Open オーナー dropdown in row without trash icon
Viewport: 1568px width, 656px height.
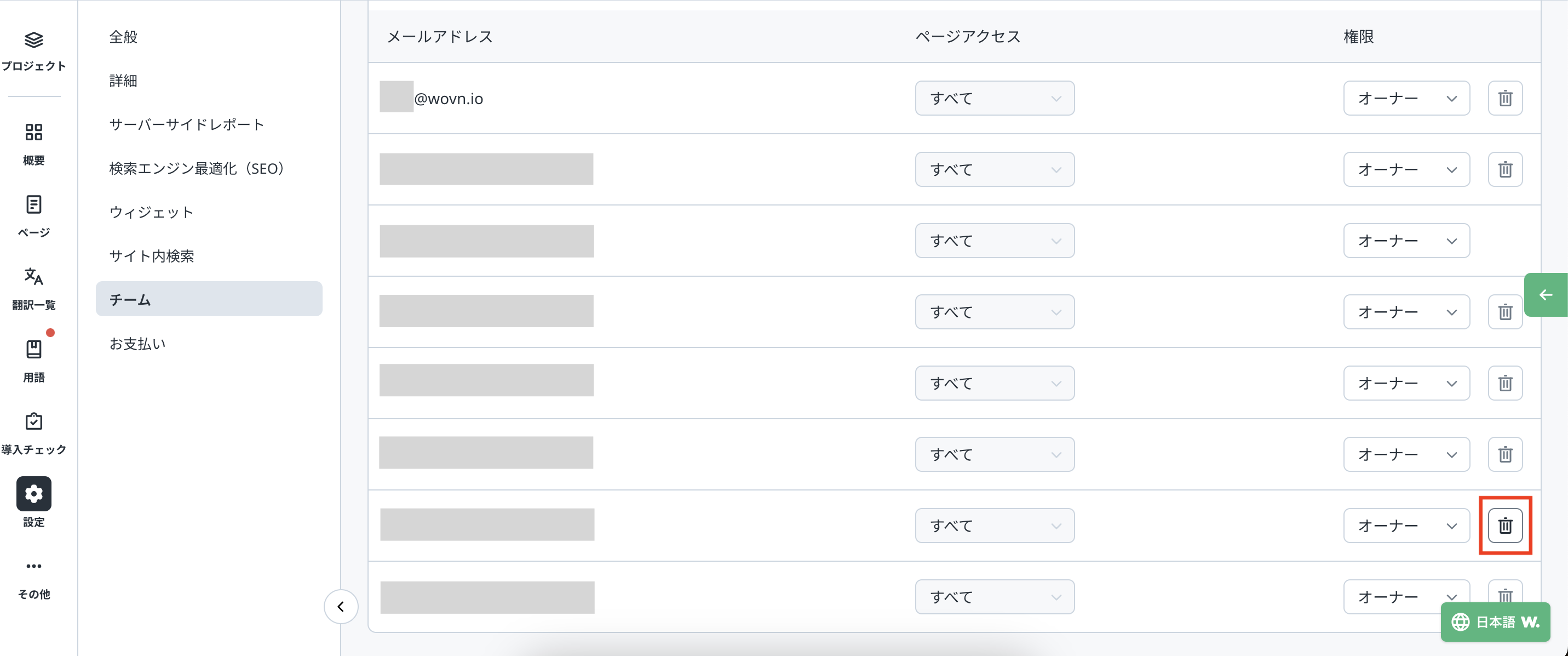coord(1406,241)
